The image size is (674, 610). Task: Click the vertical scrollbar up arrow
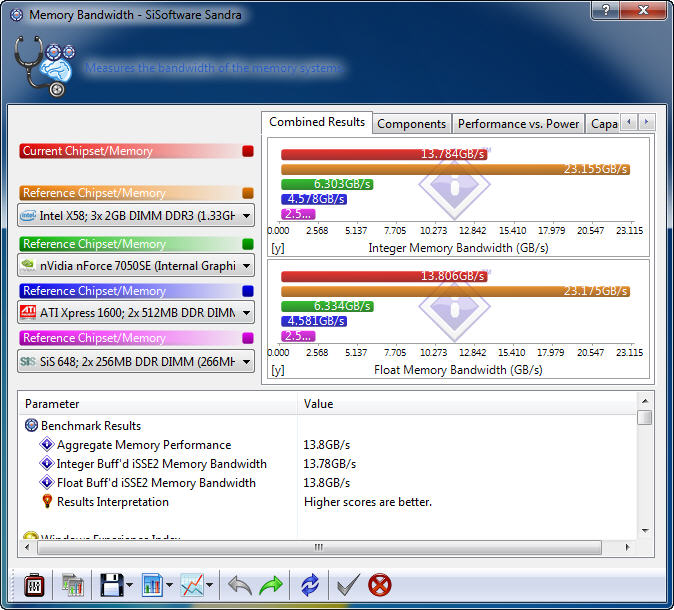point(645,401)
